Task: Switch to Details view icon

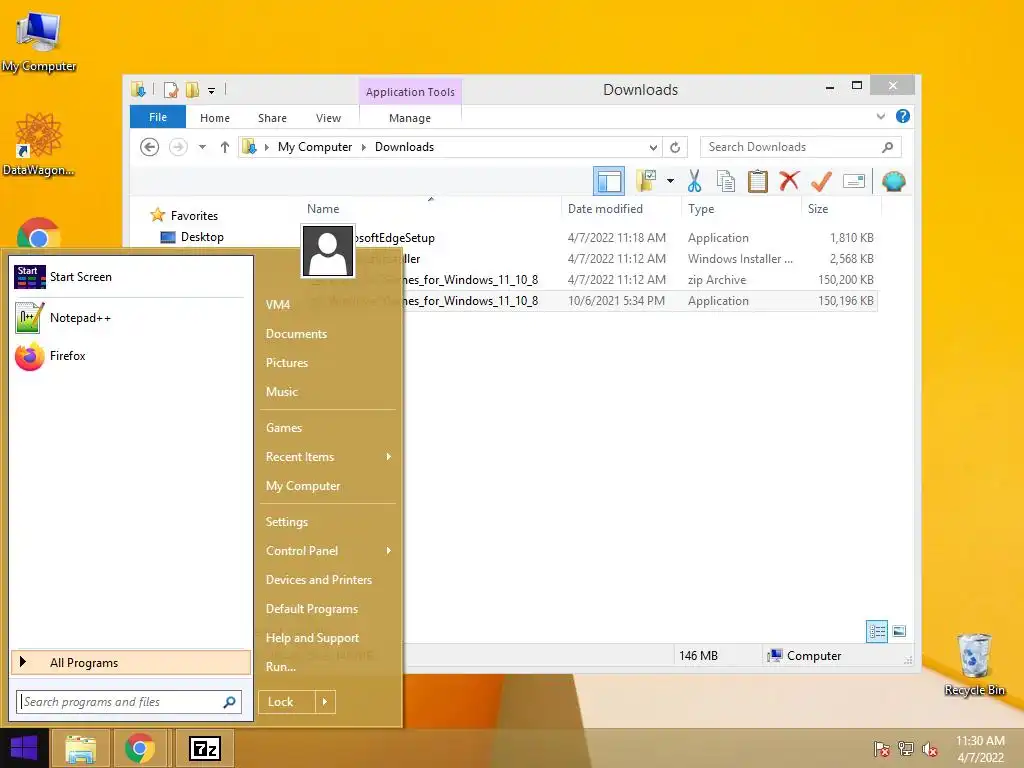Action: click(876, 631)
